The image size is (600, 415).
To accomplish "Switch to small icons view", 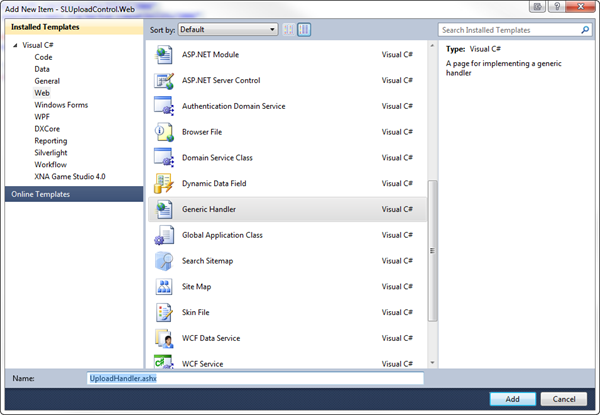I will pyautogui.click(x=289, y=29).
